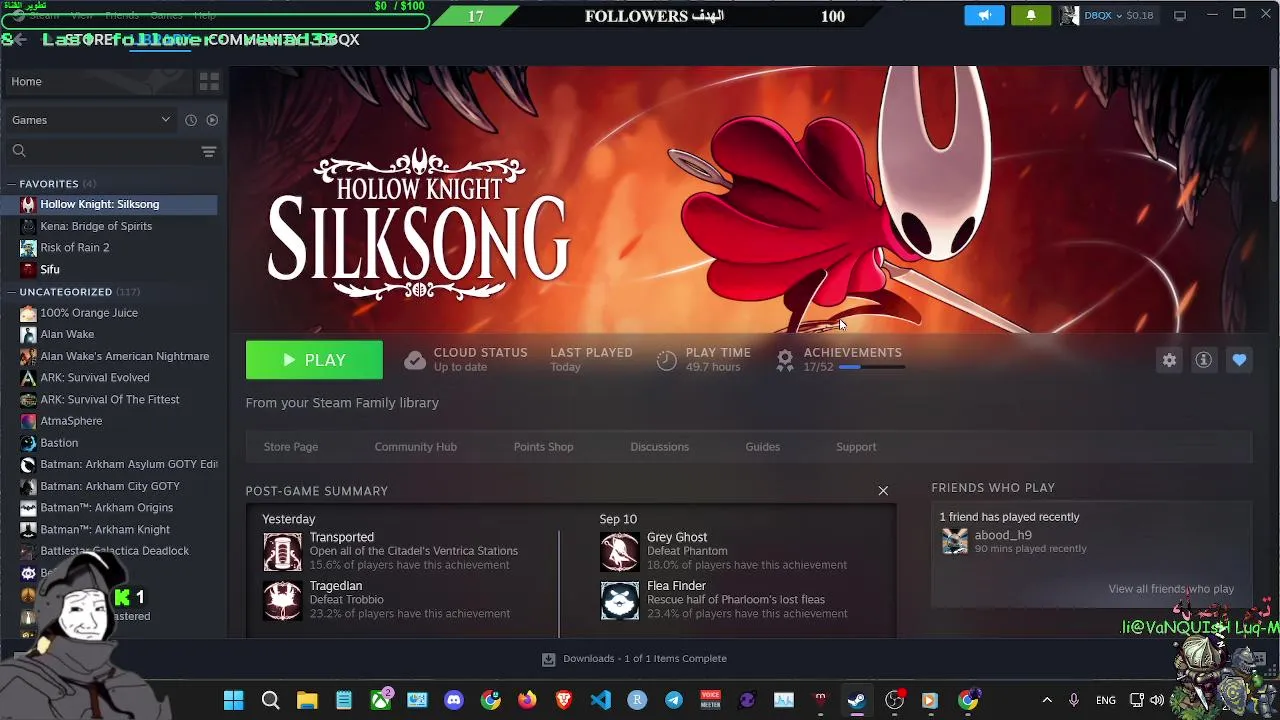The width and height of the screenshot is (1280, 720).
Task: Select Kena: Bridge of Spirits in library
Action: coord(96,226)
